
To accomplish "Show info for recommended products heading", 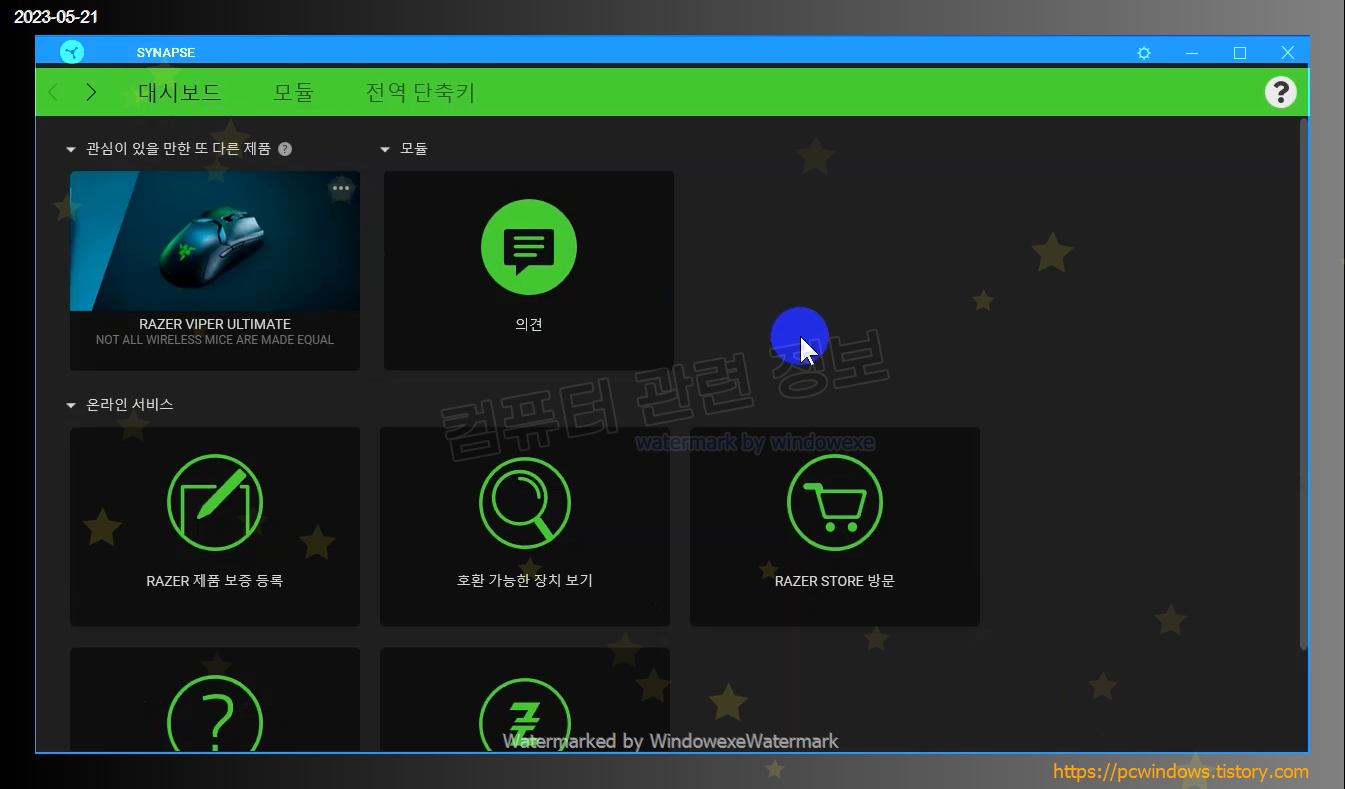I will coord(285,149).
